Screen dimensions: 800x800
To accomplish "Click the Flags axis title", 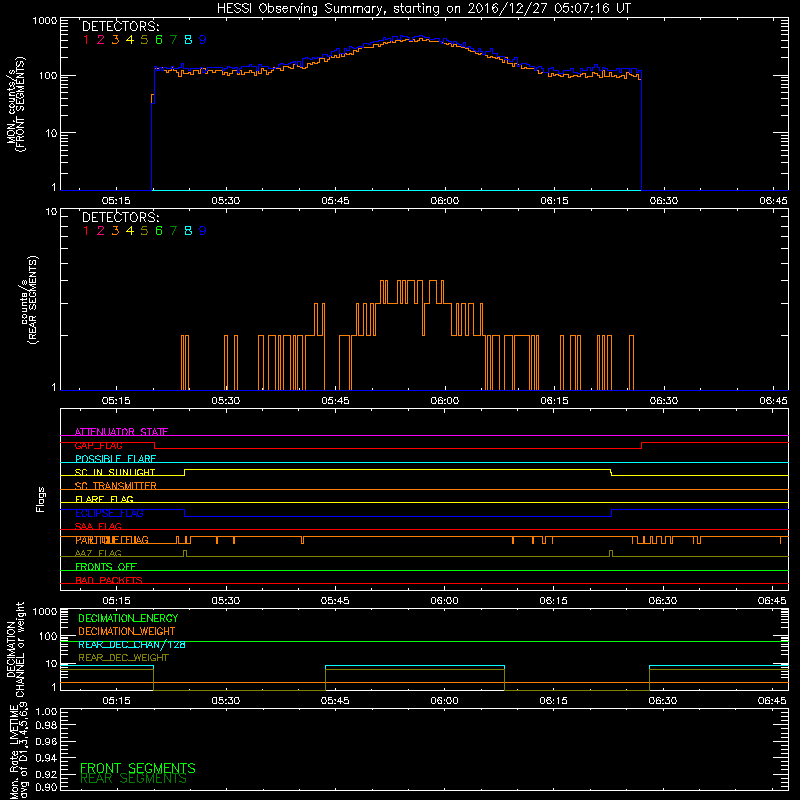I will 41,499.
